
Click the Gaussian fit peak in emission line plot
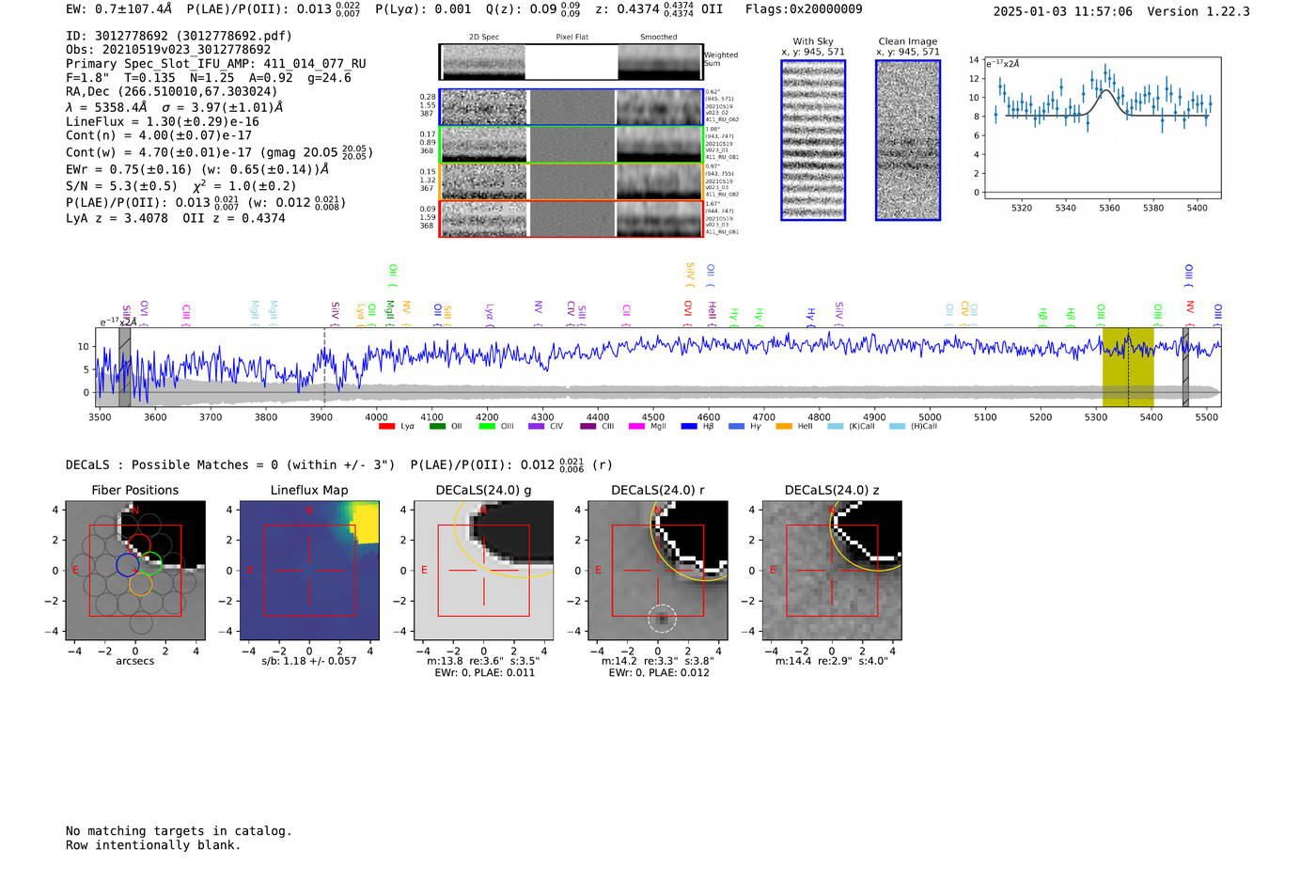pos(1108,90)
